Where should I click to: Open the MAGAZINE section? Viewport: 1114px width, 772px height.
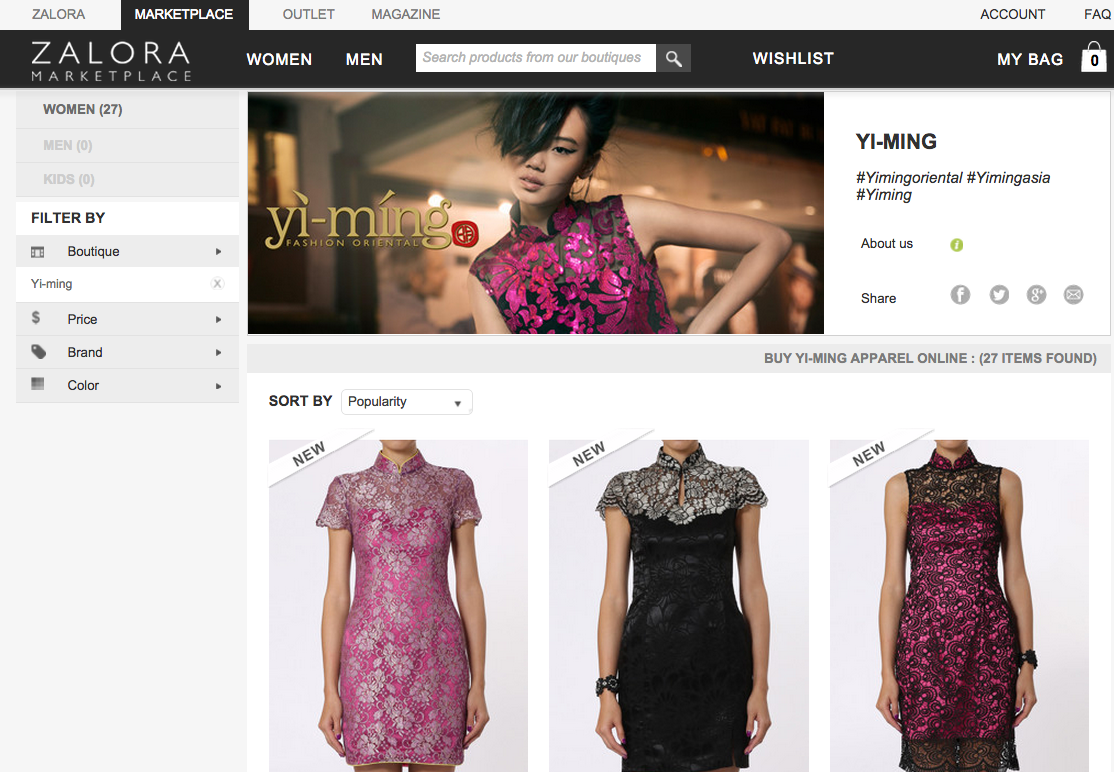tap(405, 14)
